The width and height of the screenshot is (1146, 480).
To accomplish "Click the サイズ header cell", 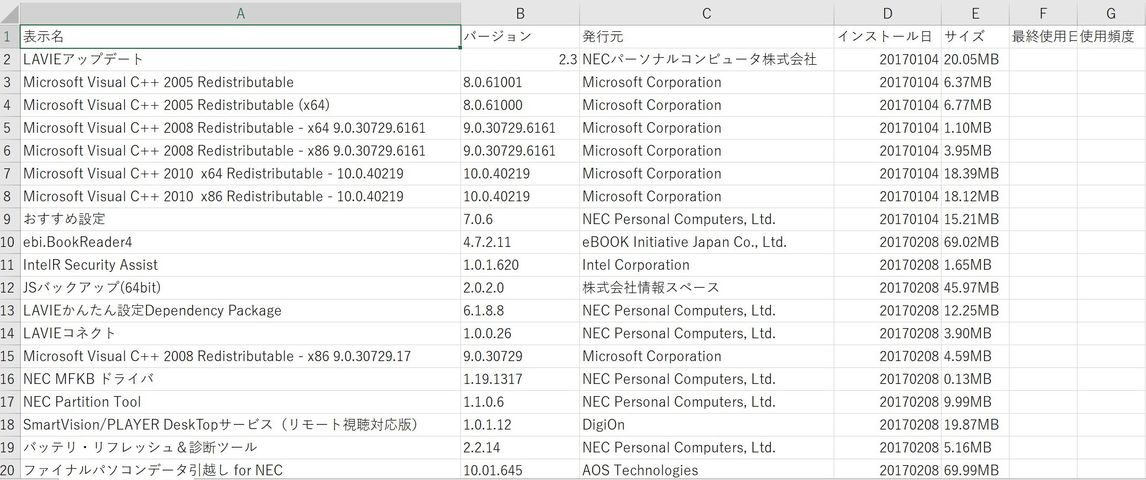I will 975,37.
